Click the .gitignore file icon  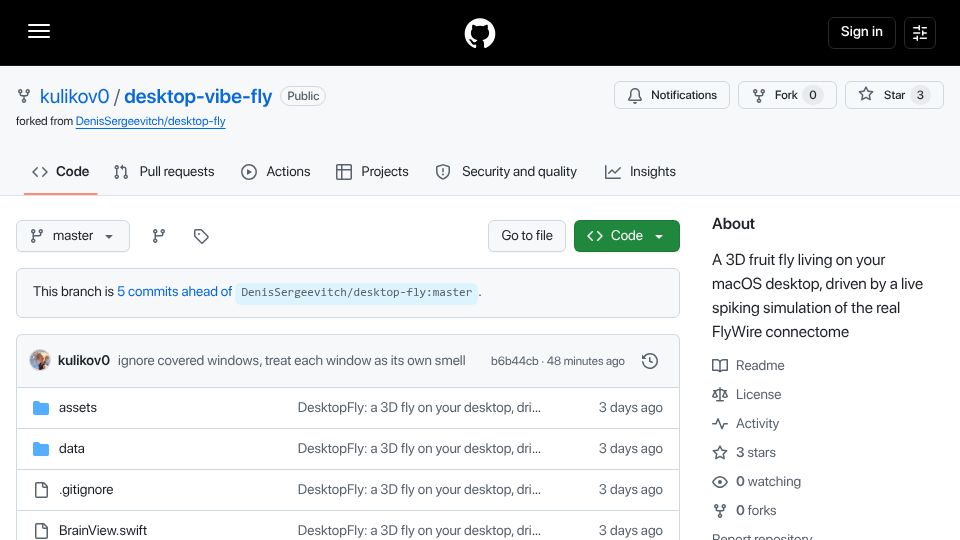tap(41, 490)
